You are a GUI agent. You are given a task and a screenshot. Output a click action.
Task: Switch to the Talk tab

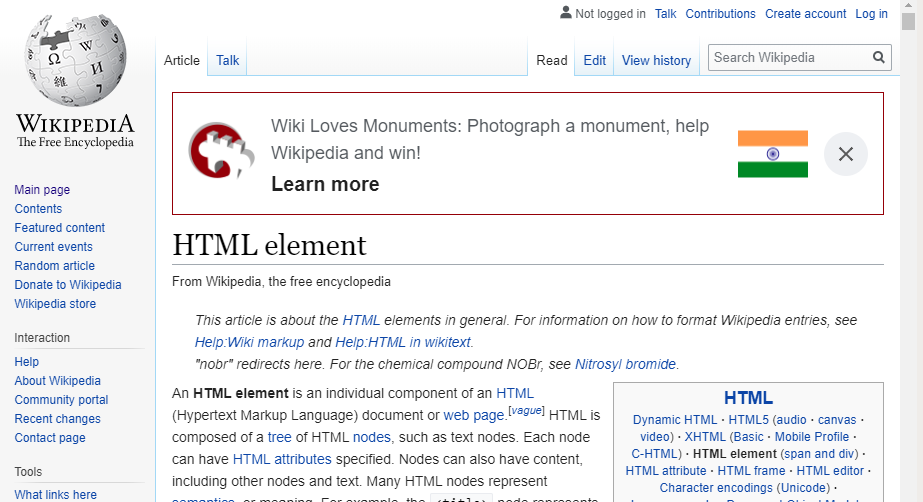click(227, 60)
